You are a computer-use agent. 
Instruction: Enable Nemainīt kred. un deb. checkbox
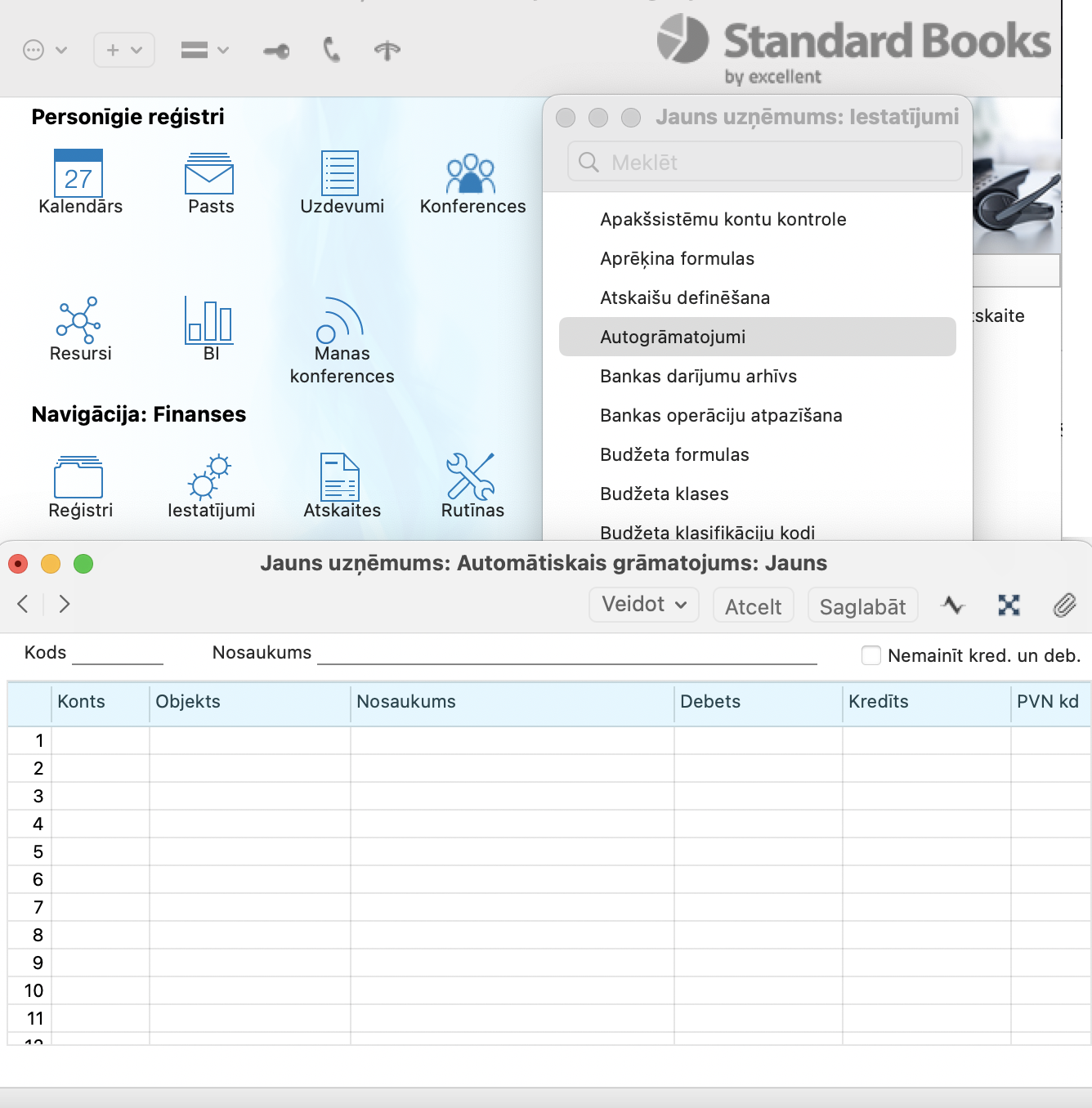871,655
